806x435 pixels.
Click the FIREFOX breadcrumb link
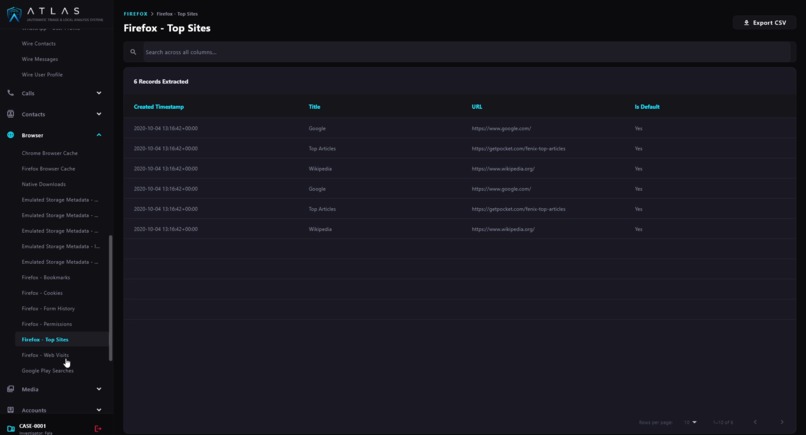[136, 14]
